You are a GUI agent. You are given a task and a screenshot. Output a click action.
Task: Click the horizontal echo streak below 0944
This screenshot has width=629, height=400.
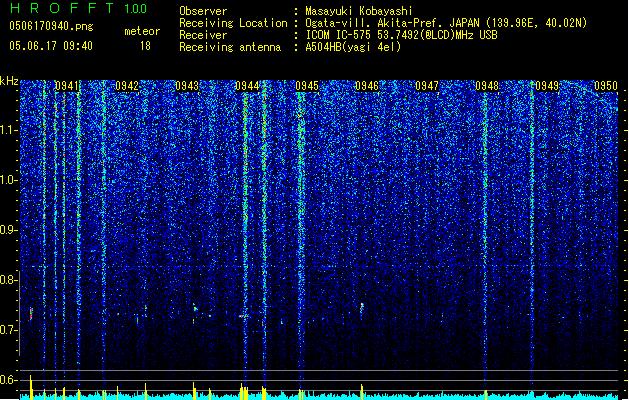[x=244, y=316]
